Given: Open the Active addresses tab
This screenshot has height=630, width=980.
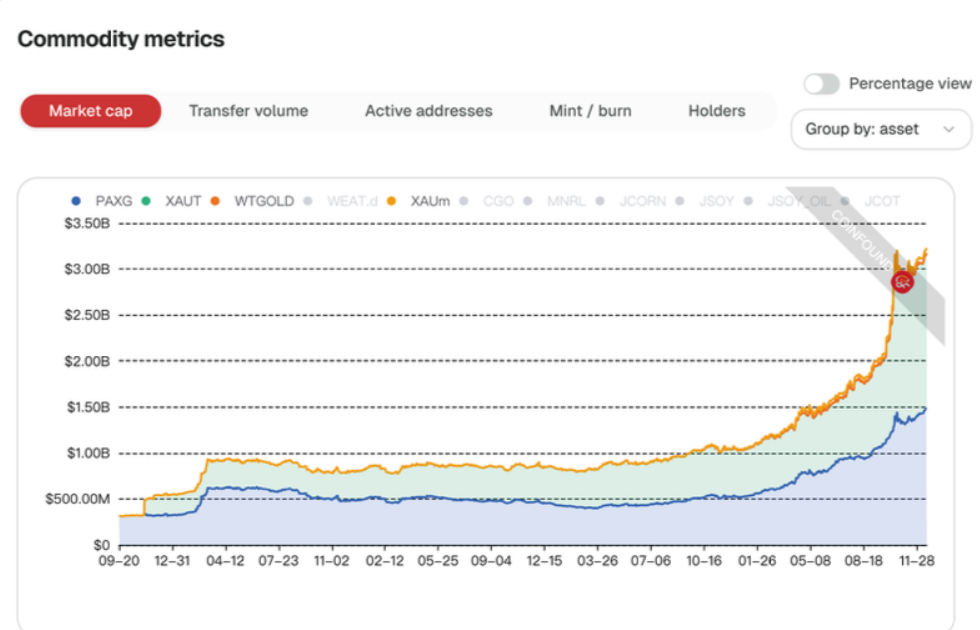Looking at the screenshot, I should [x=428, y=111].
